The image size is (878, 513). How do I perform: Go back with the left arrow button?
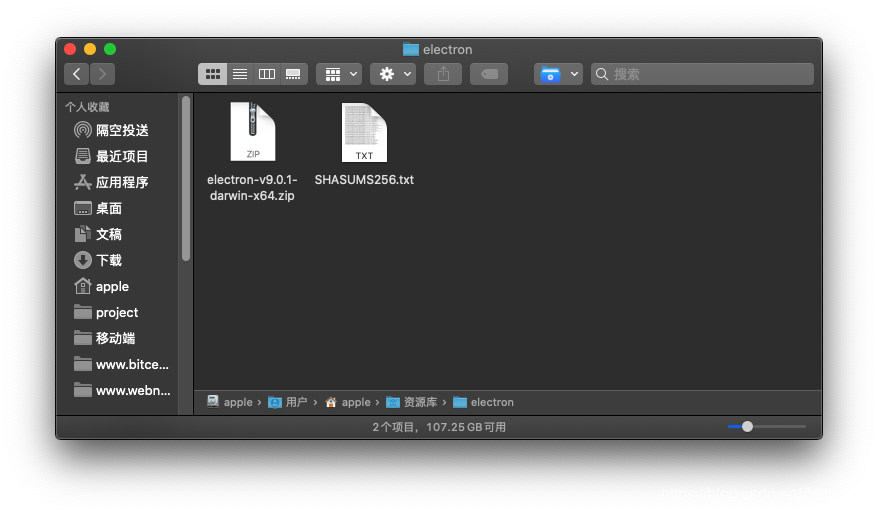pos(77,74)
